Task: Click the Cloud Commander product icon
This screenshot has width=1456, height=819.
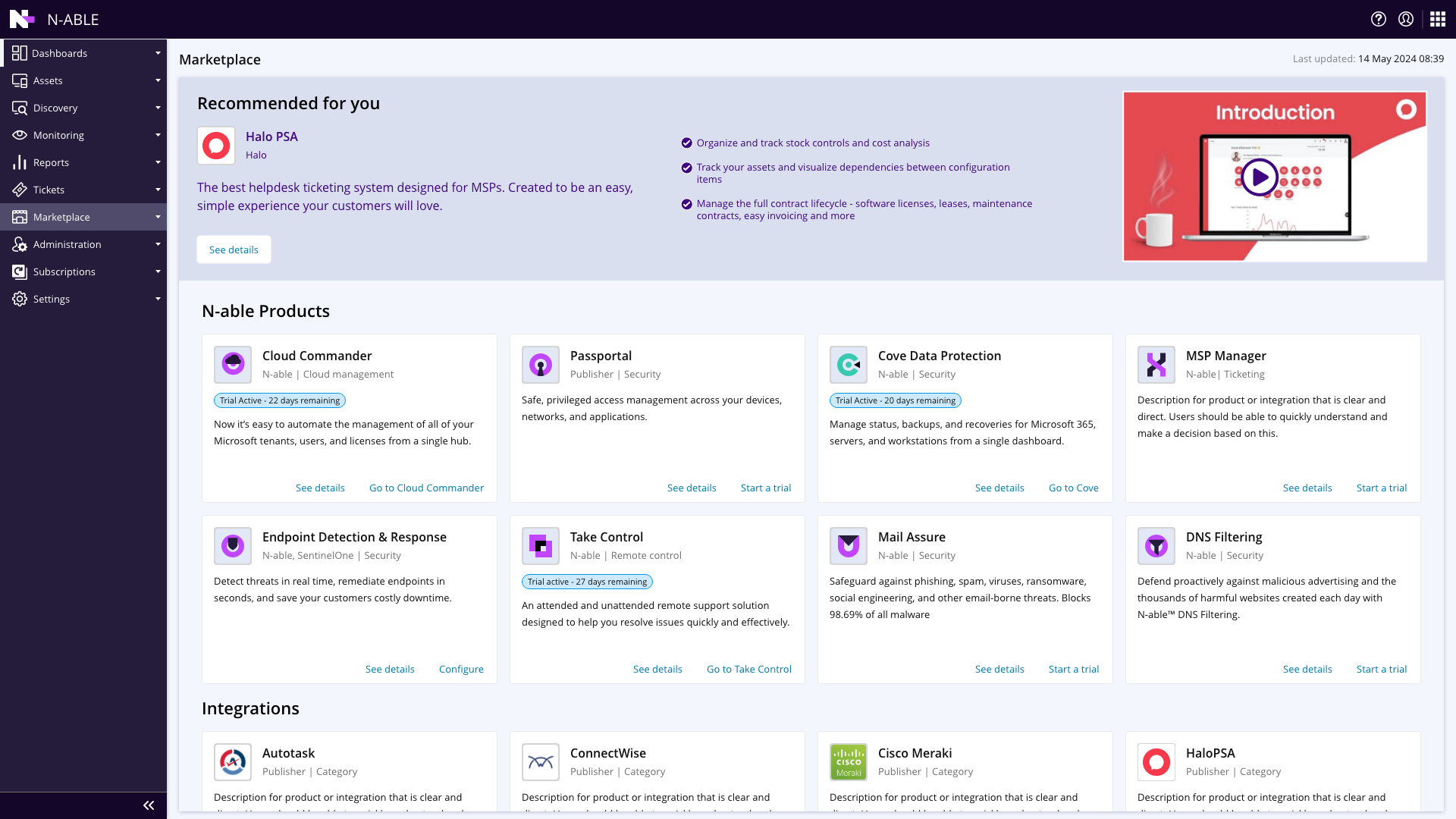Action: 233,365
